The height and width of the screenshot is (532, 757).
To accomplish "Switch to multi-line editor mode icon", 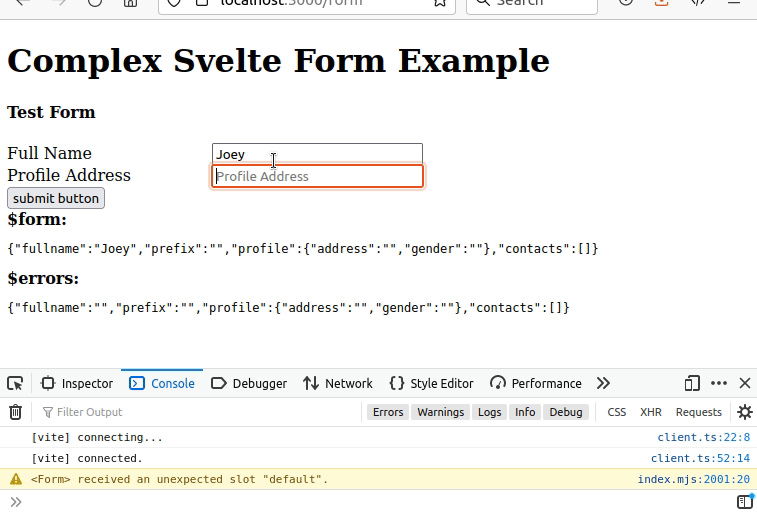I will pos(745,502).
